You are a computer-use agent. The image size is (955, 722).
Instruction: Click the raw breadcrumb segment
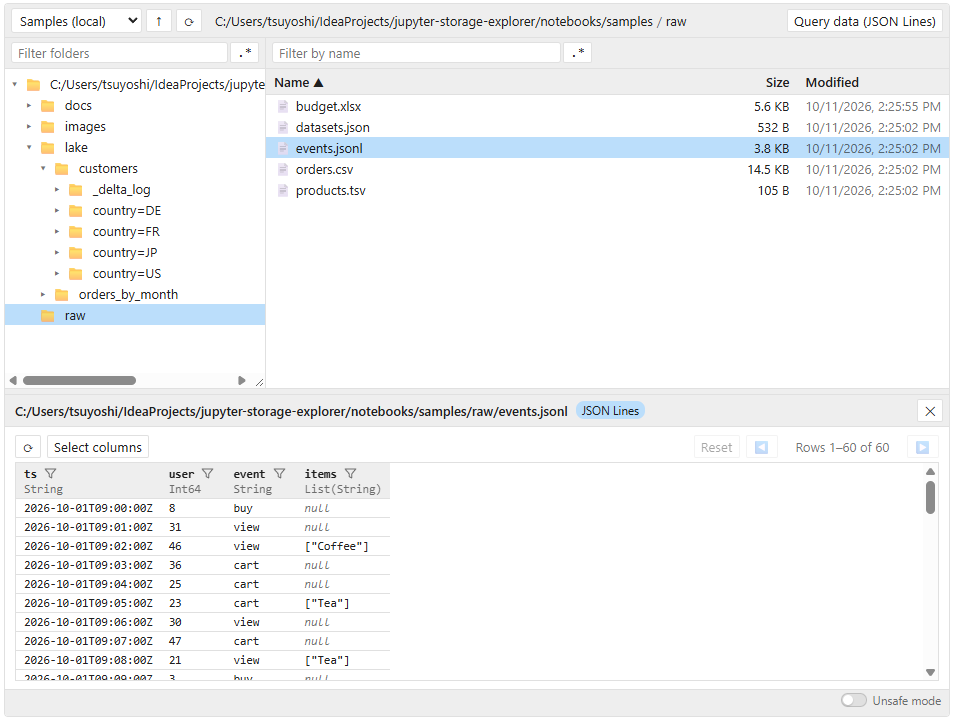(x=675, y=22)
